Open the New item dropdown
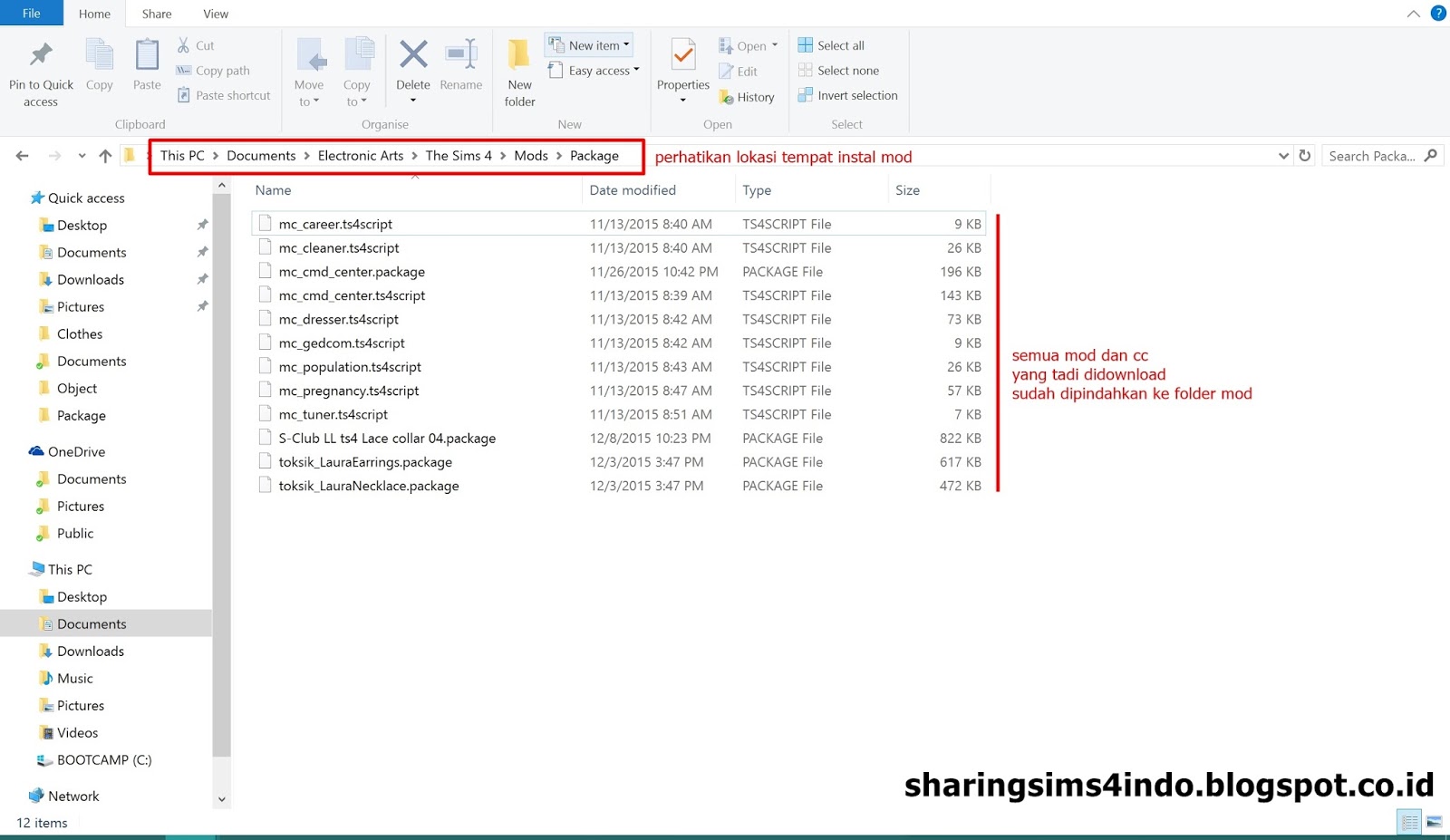 tap(588, 45)
